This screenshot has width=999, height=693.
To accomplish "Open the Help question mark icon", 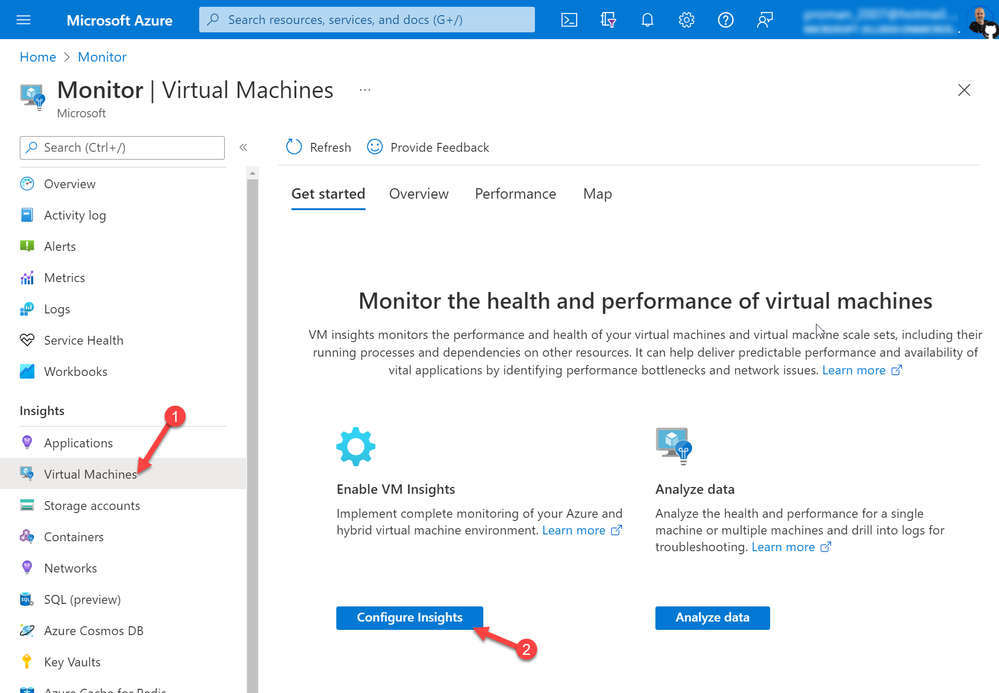I will click(725, 20).
